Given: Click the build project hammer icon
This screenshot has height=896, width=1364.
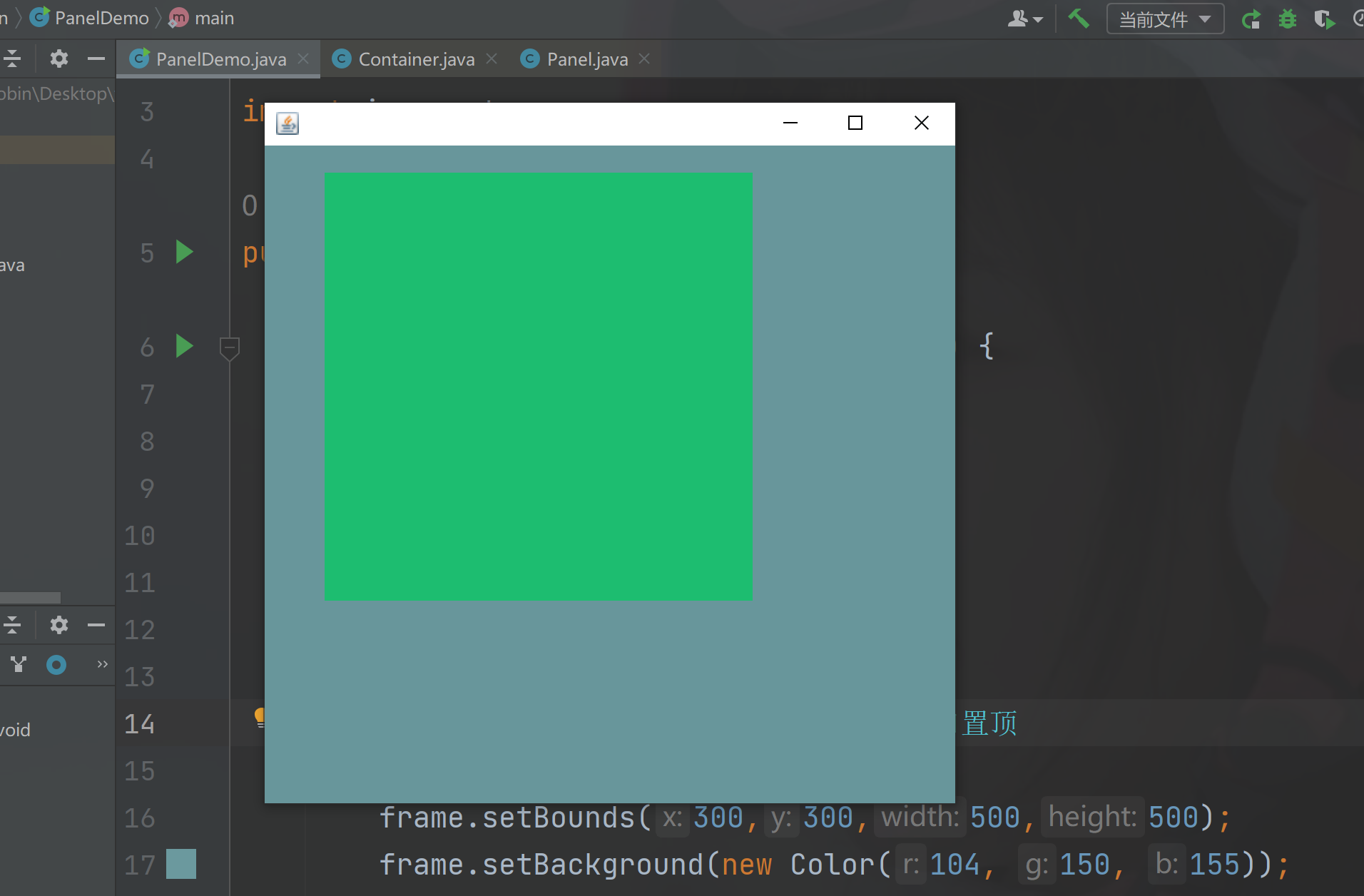Looking at the screenshot, I should pos(1078,18).
